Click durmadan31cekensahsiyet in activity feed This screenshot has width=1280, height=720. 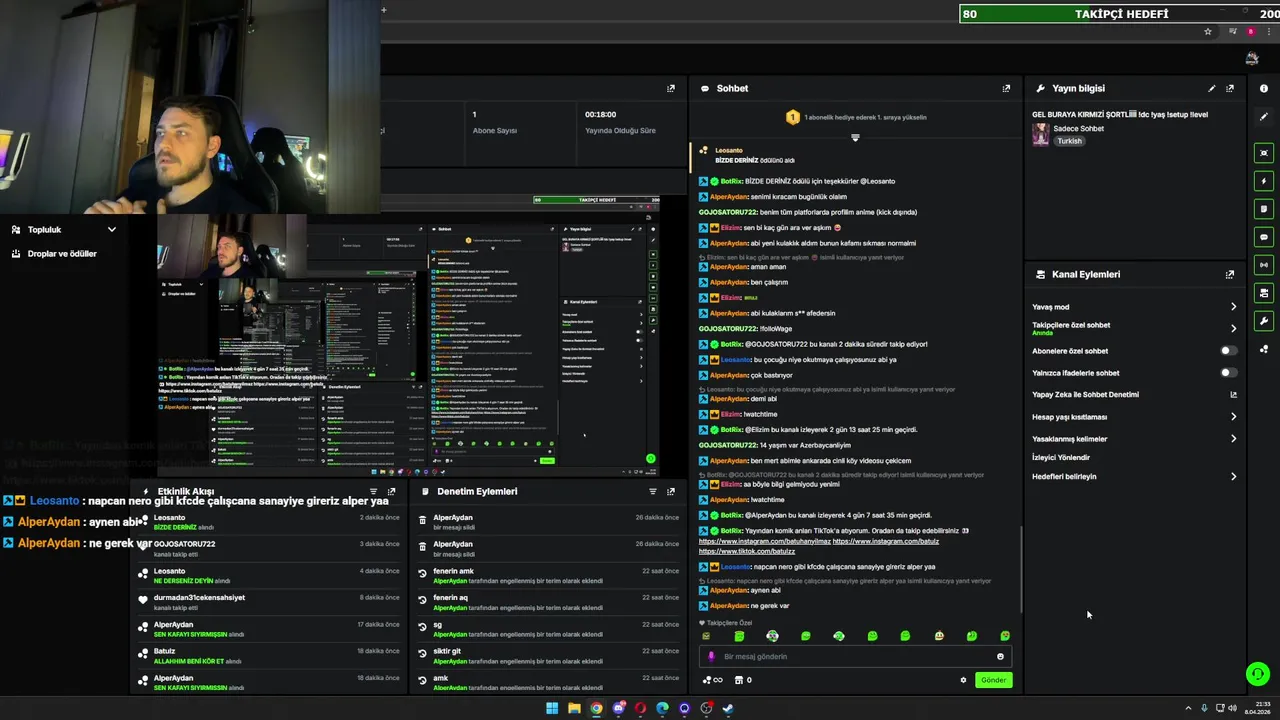tap(199, 598)
